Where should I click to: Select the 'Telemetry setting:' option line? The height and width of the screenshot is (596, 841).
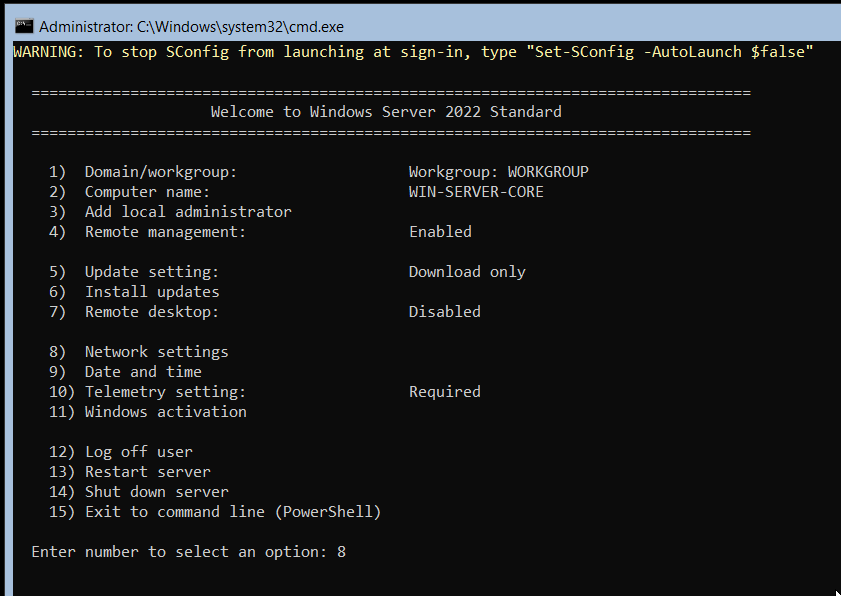[147, 392]
